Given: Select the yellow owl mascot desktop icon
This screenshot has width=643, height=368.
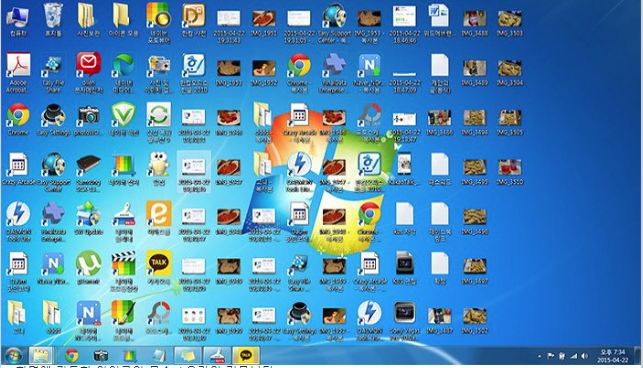Looking at the screenshot, I should (159, 169).
